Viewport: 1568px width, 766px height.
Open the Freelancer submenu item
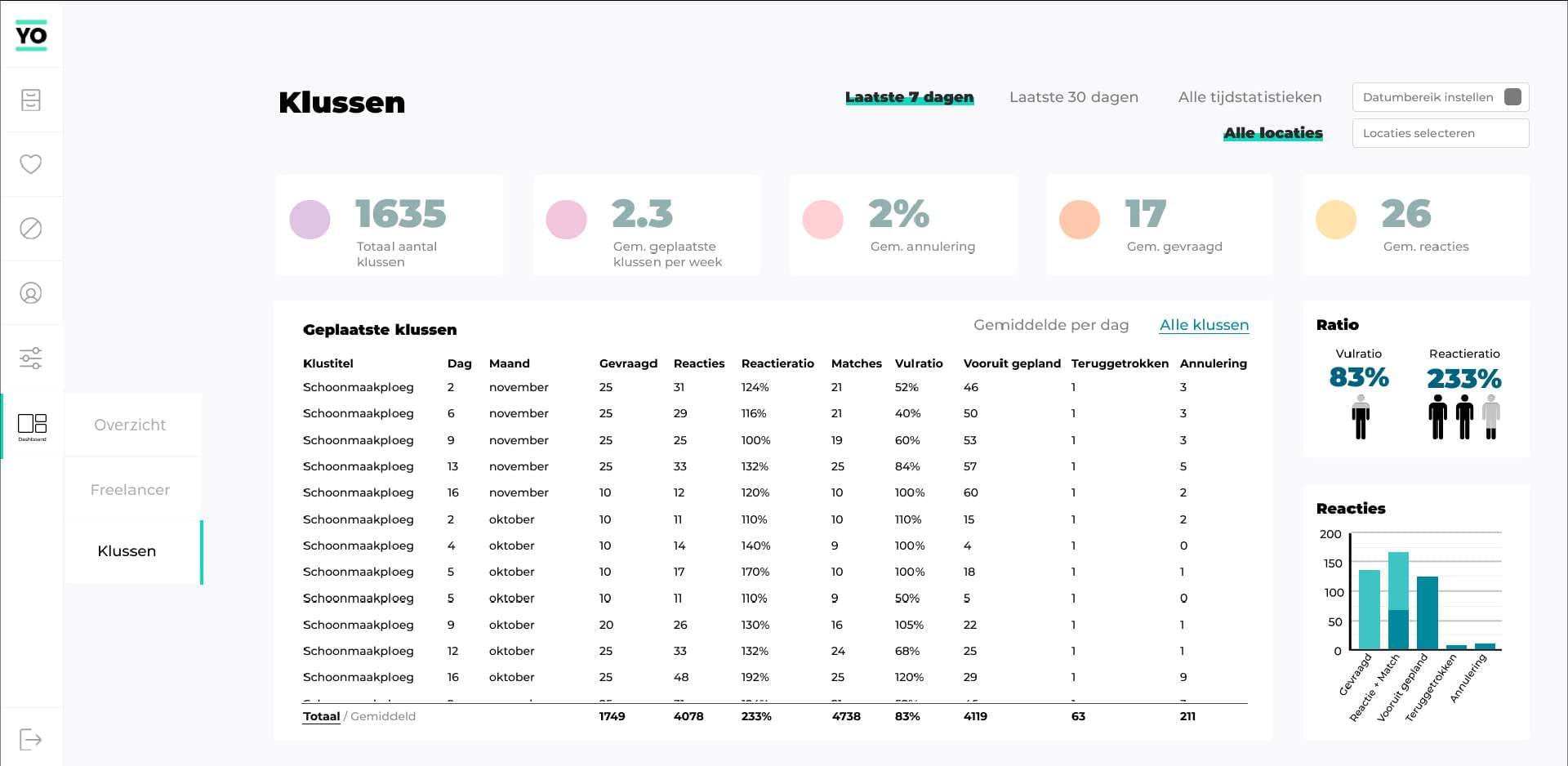[x=130, y=490]
